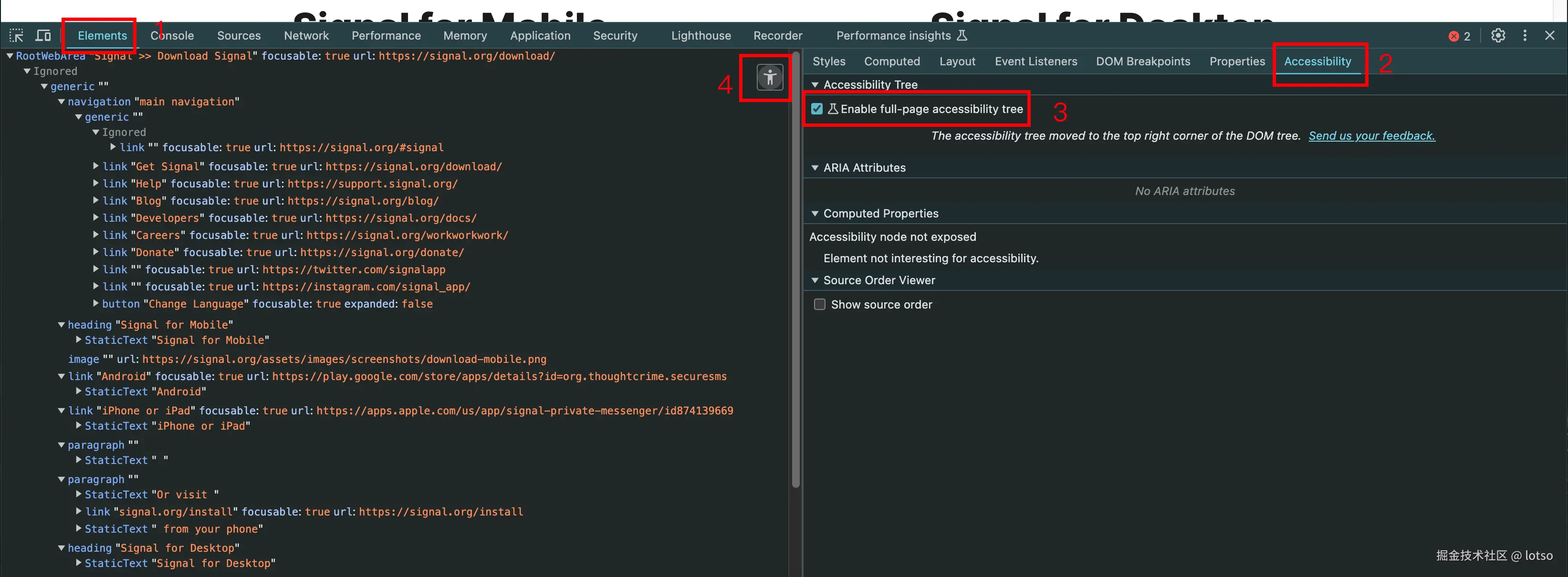Click "Send us your feedback" link
This screenshot has width=1568, height=577.
click(x=1371, y=135)
